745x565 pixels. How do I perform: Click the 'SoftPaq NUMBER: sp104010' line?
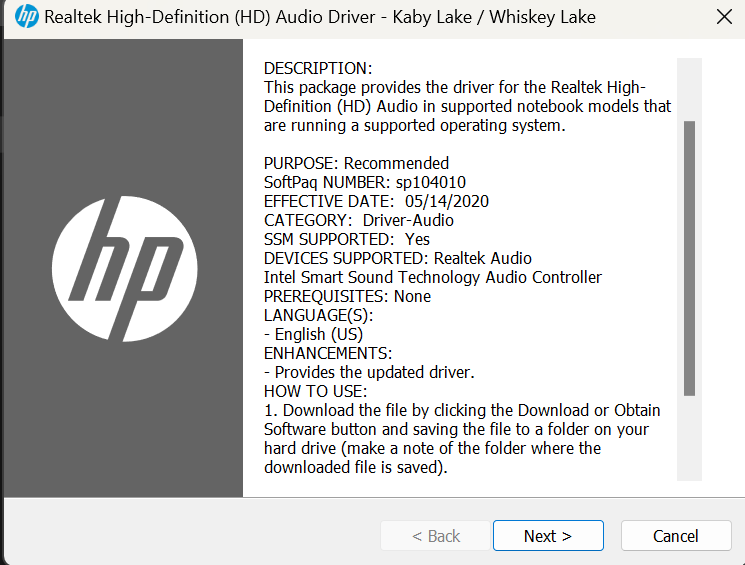[x=365, y=182]
